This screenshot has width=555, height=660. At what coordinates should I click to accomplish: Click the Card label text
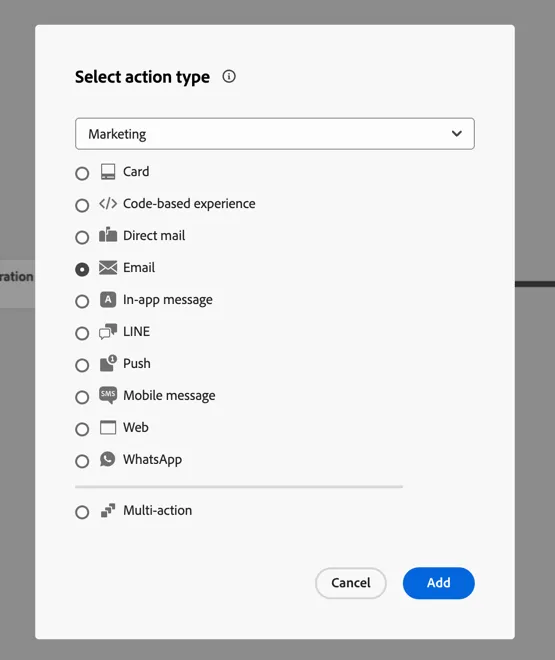136,172
